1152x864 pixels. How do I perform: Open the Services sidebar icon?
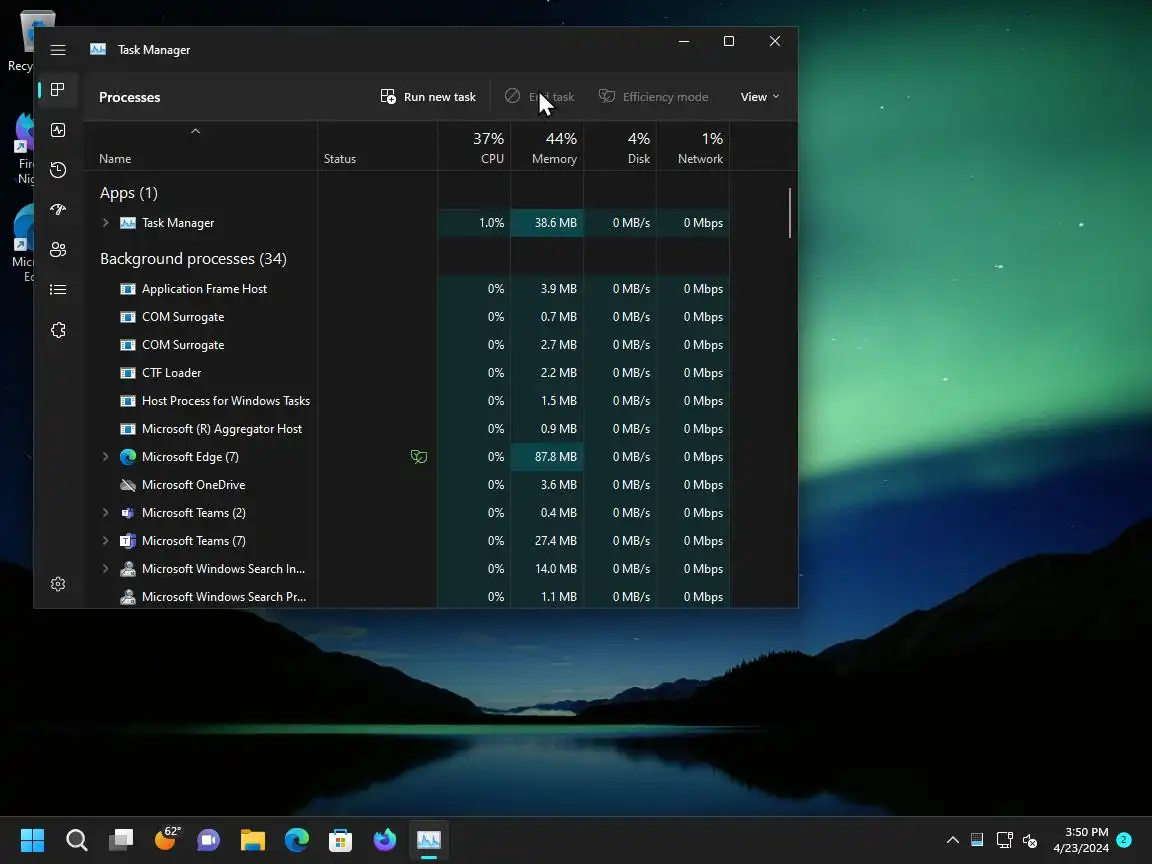(58, 330)
